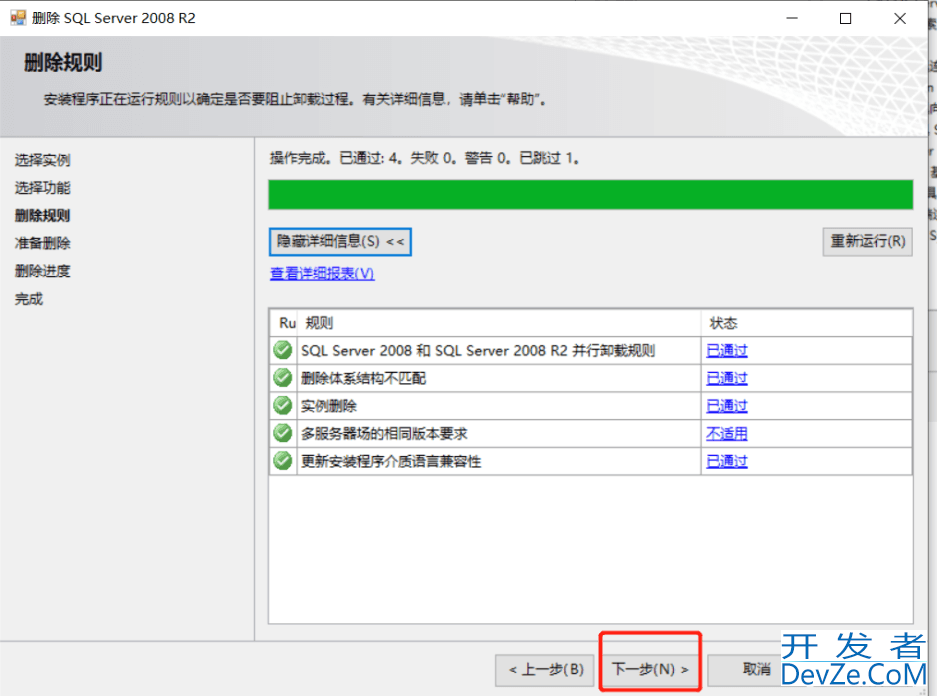Open 已通过 status link for 并行卸载规则

[727, 351]
